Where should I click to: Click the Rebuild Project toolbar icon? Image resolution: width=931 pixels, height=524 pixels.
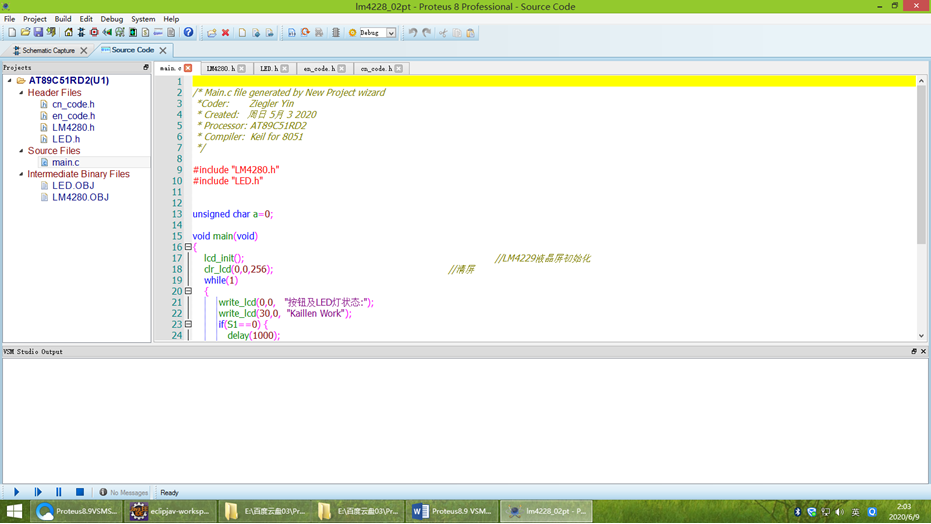click(305, 33)
